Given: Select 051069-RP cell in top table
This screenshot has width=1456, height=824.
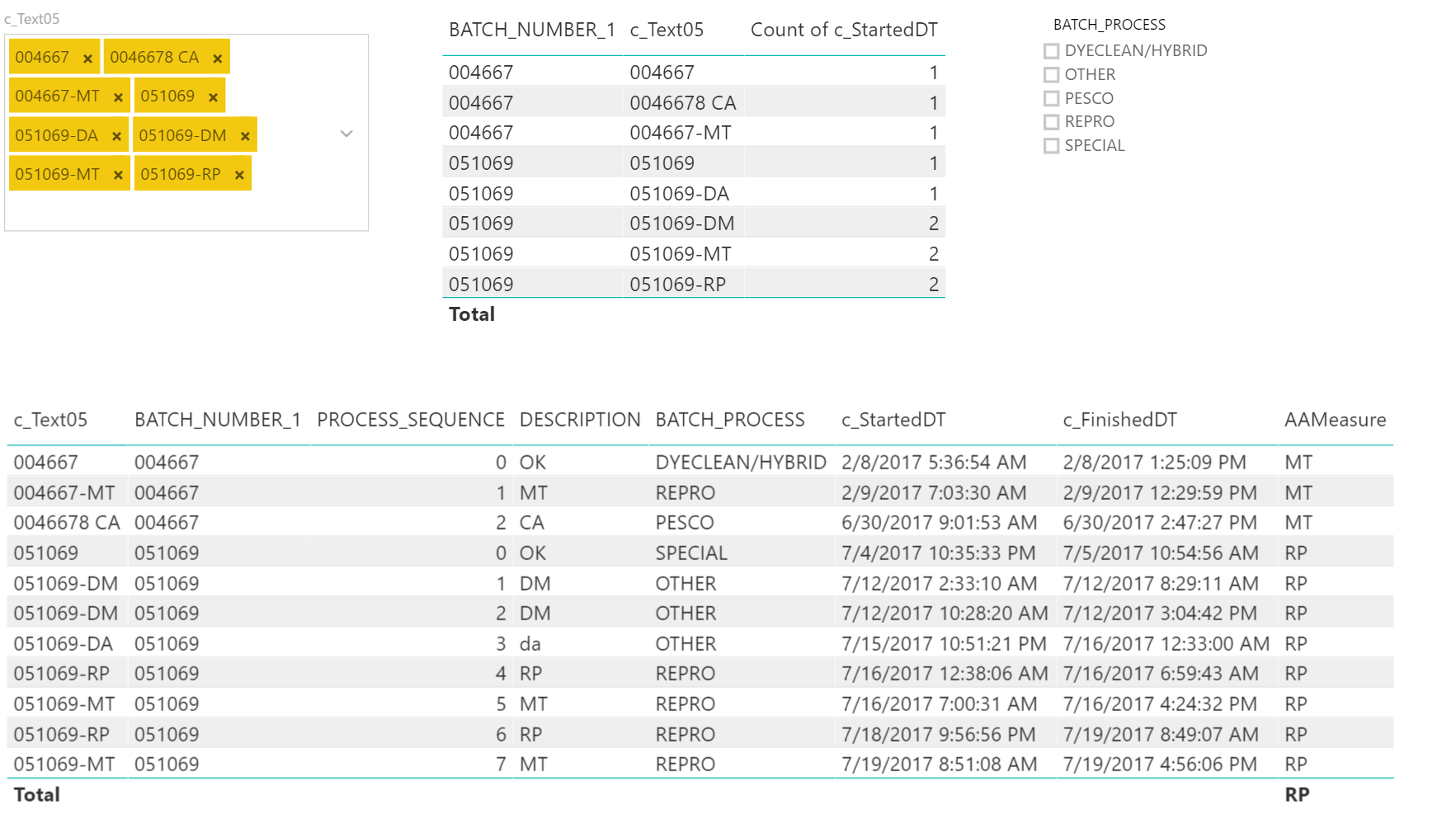Looking at the screenshot, I should (678, 285).
